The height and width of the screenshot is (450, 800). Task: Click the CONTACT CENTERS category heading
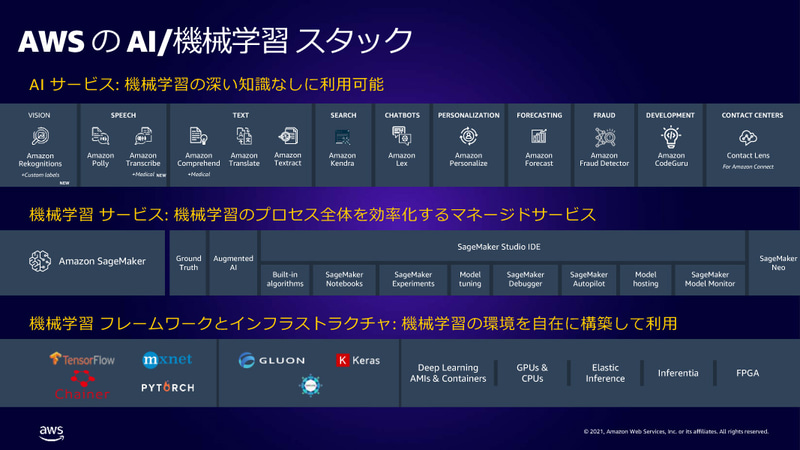point(753,115)
